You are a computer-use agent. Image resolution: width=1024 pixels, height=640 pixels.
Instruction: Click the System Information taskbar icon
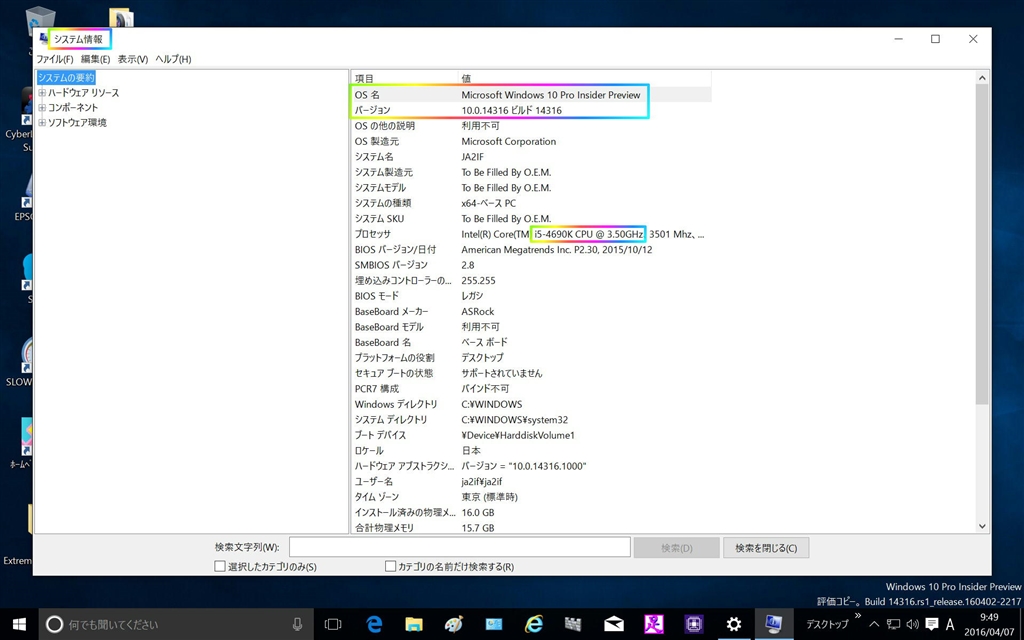[774, 624]
